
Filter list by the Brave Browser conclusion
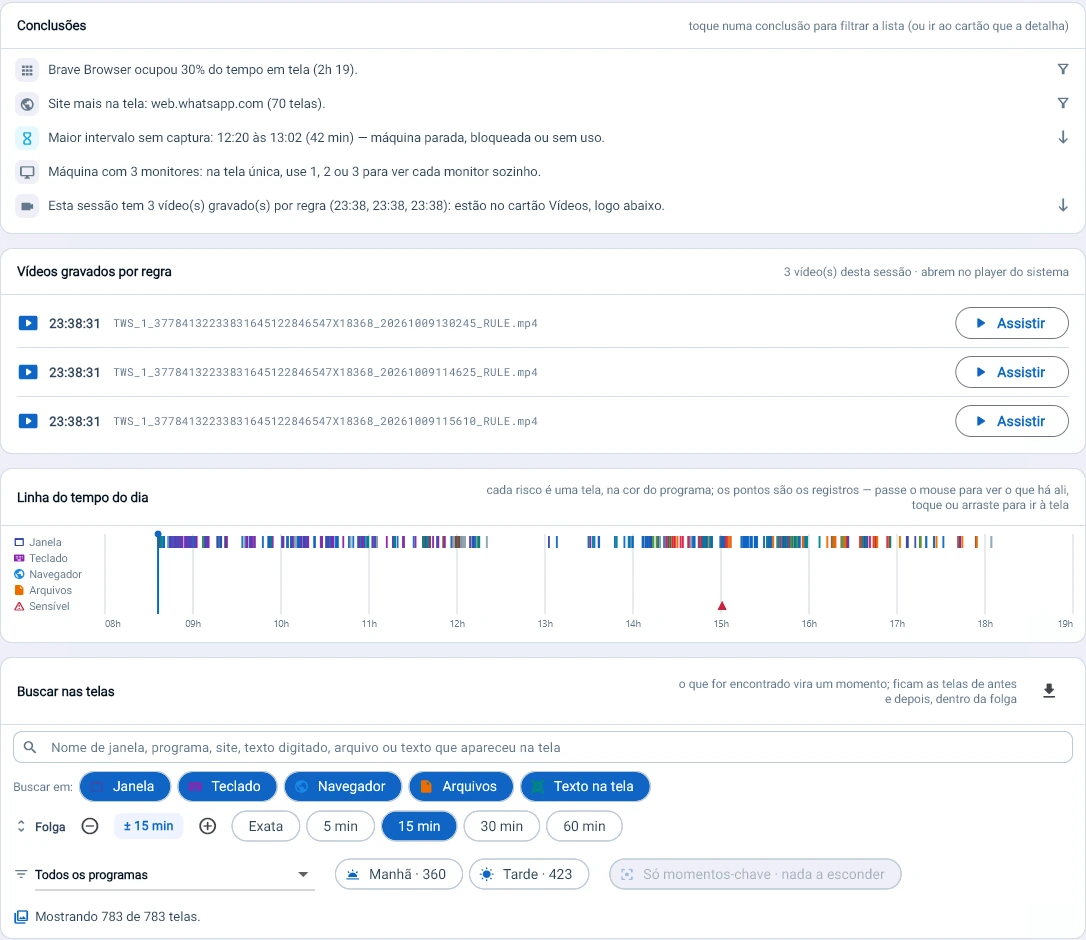tap(1062, 69)
